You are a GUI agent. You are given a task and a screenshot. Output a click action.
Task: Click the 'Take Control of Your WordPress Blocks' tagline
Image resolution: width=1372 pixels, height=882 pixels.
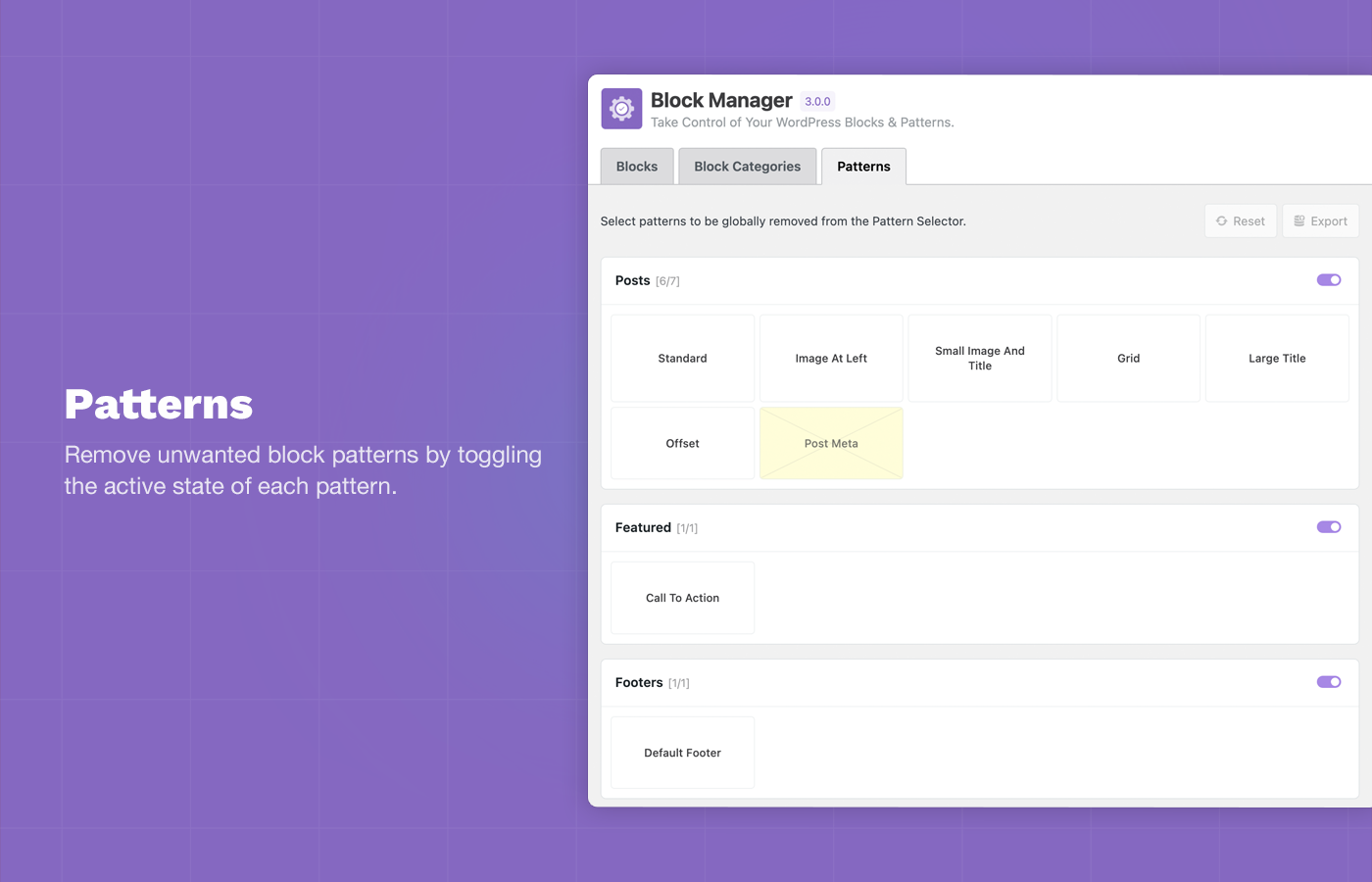803,122
